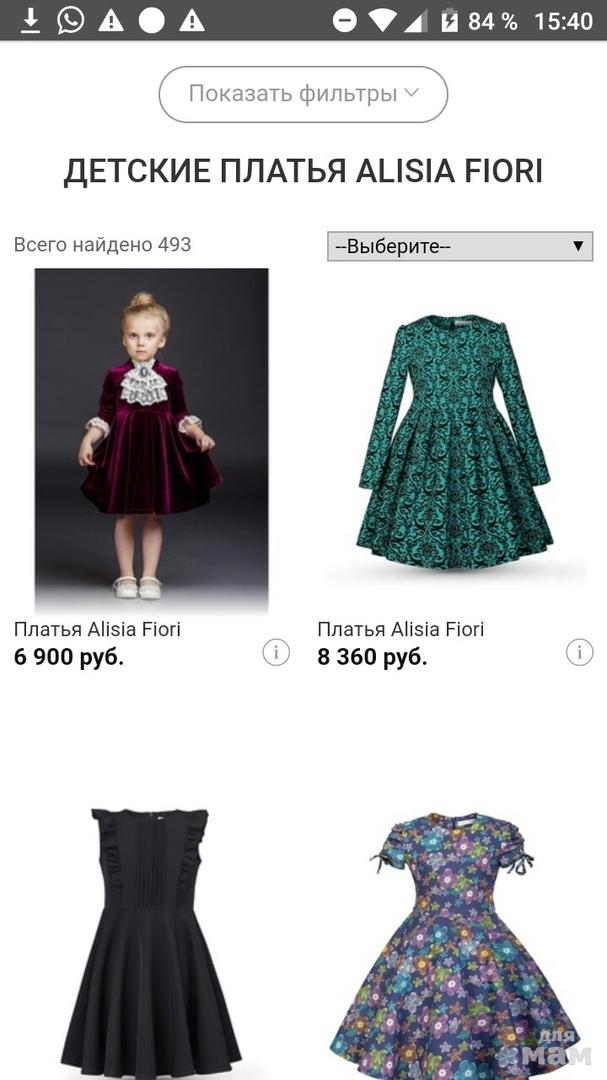Open the burgundy velvet dress photo
Screen dimensions: 607x1080
[151, 440]
